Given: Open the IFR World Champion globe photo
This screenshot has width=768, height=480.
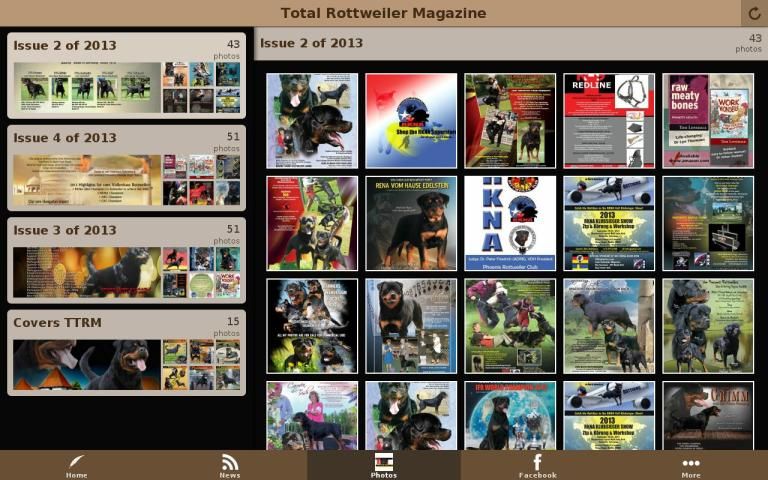Looking at the screenshot, I should click(x=510, y=415).
